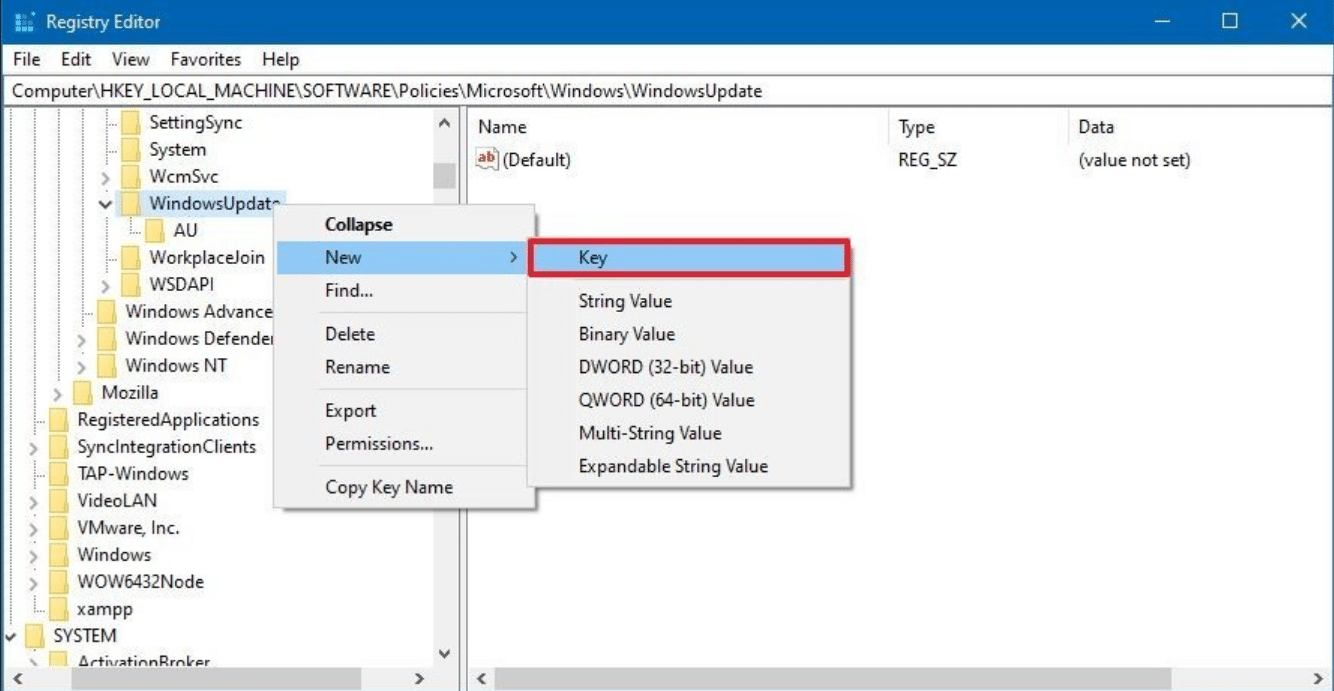Collapse the SYSTEM hive node

[x=11, y=636]
